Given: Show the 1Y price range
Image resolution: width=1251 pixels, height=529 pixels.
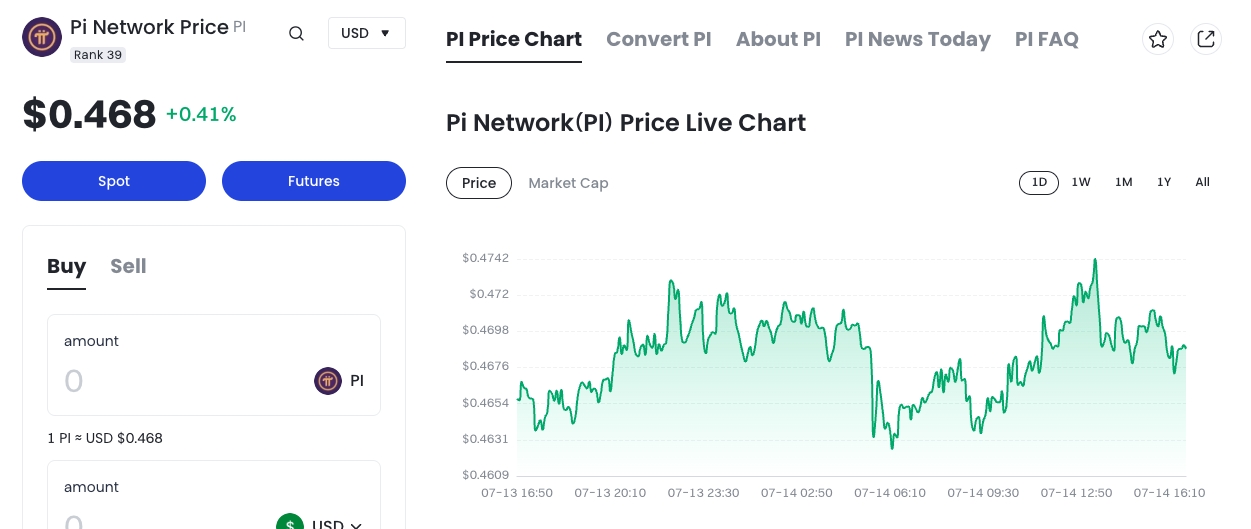Looking at the screenshot, I should coord(1164,182).
